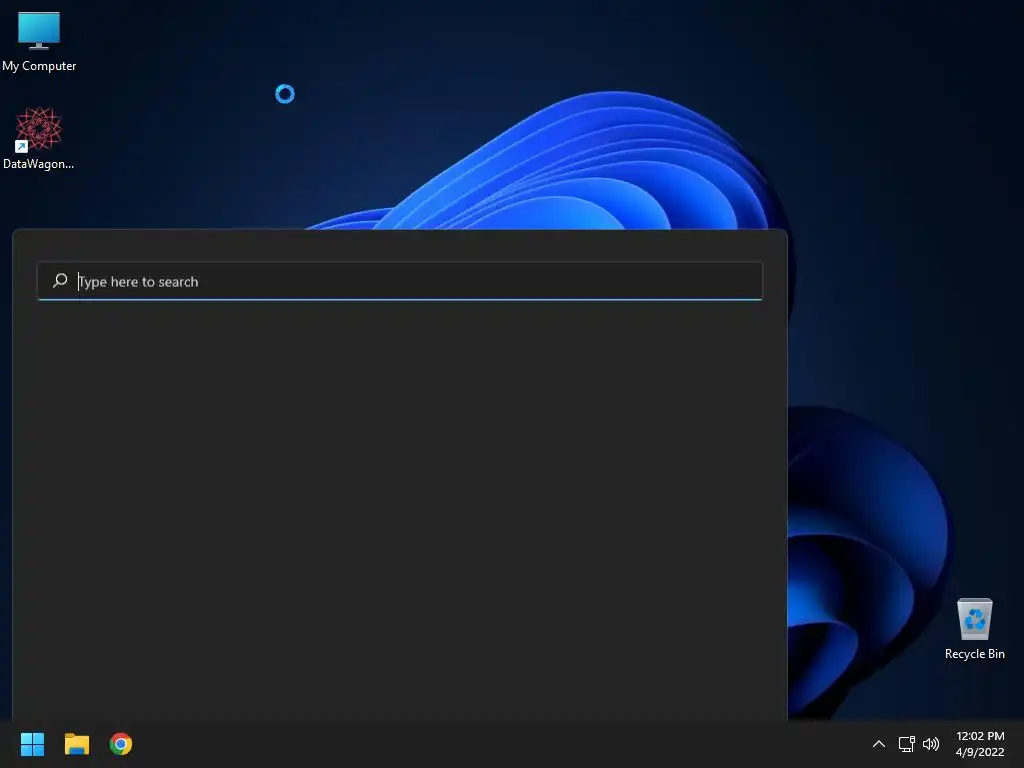The height and width of the screenshot is (768, 1024).
Task: Click the search magnifier icon
Action: coord(60,281)
